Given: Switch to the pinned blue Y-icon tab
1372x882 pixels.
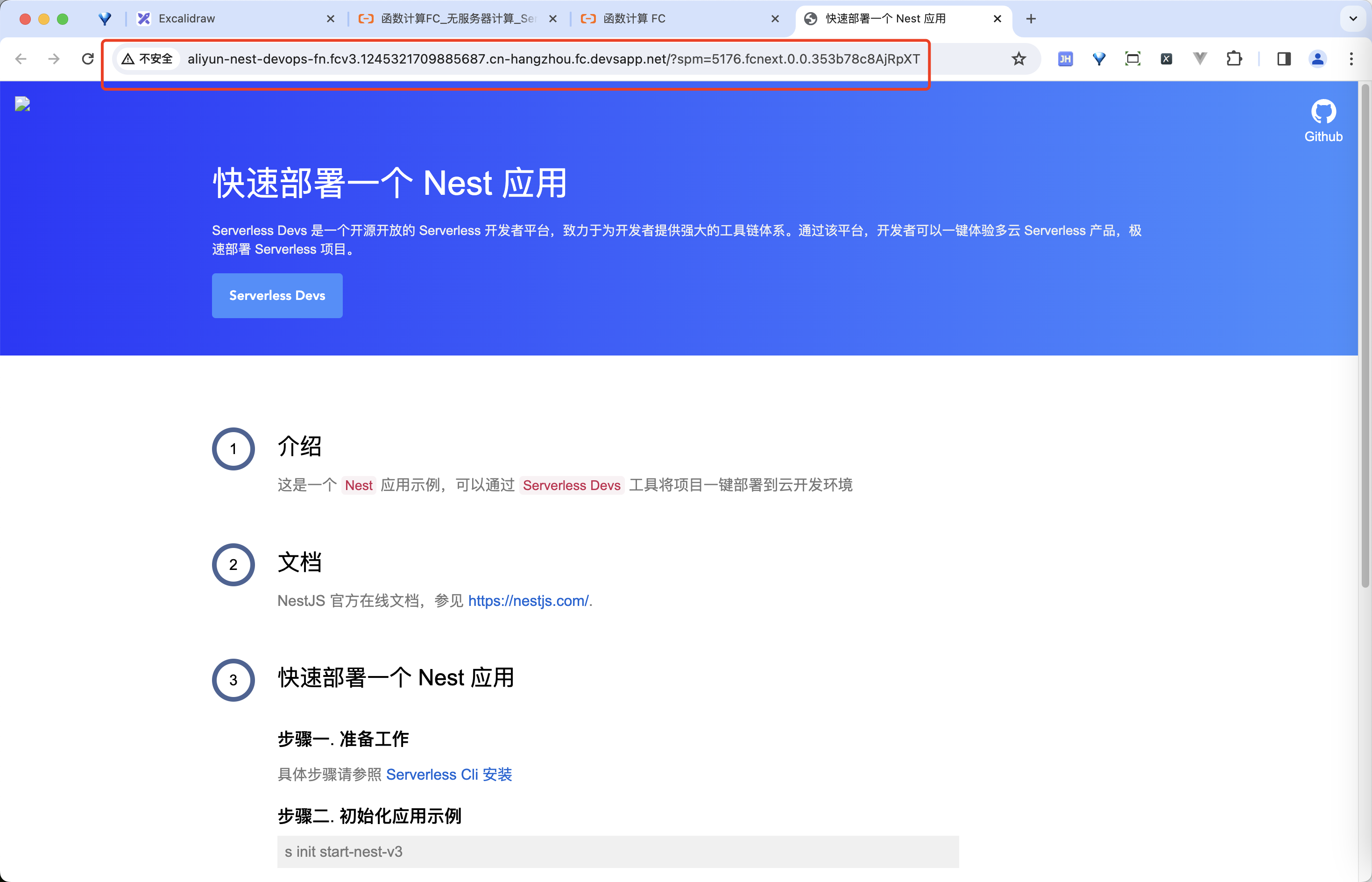Looking at the screenshot, I should pos(105,19).
